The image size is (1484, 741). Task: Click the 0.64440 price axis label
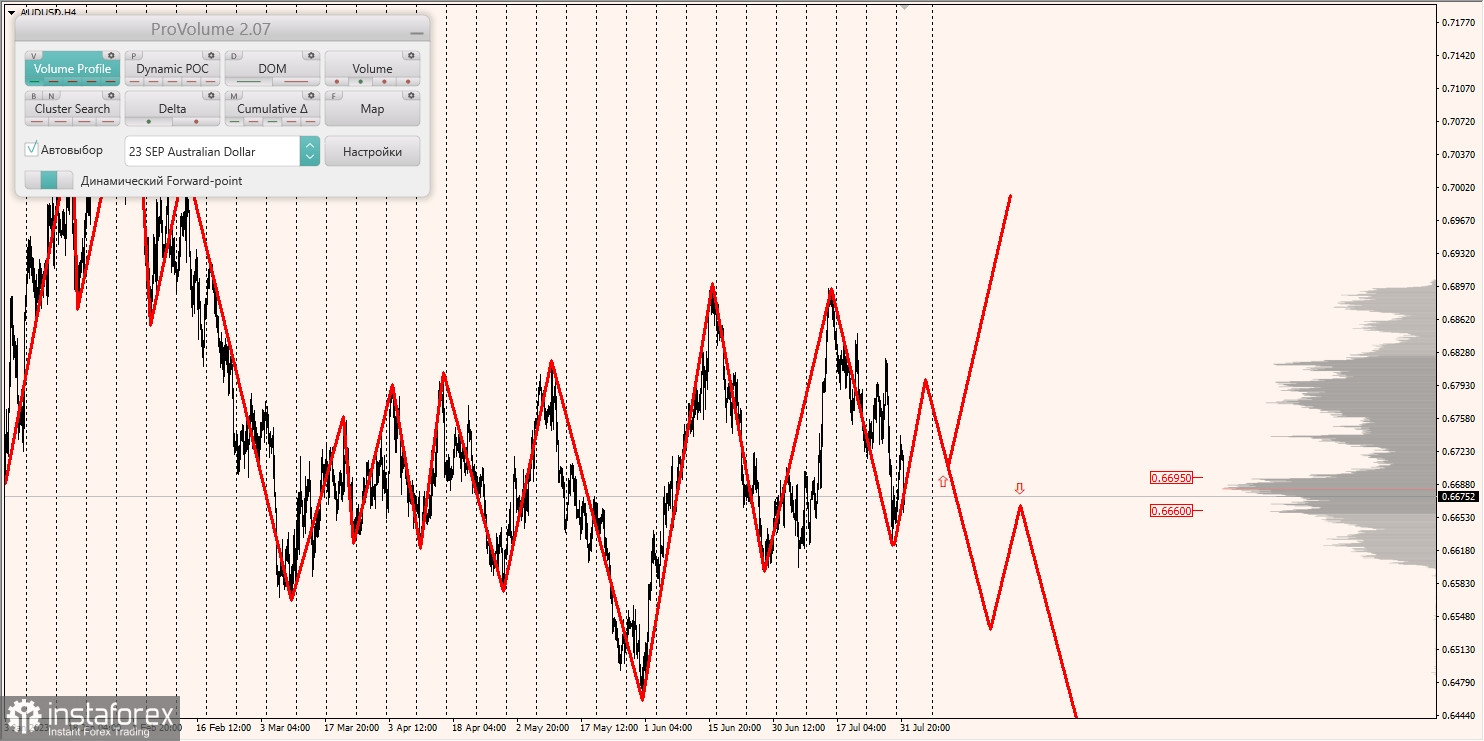coord(1460,715)
